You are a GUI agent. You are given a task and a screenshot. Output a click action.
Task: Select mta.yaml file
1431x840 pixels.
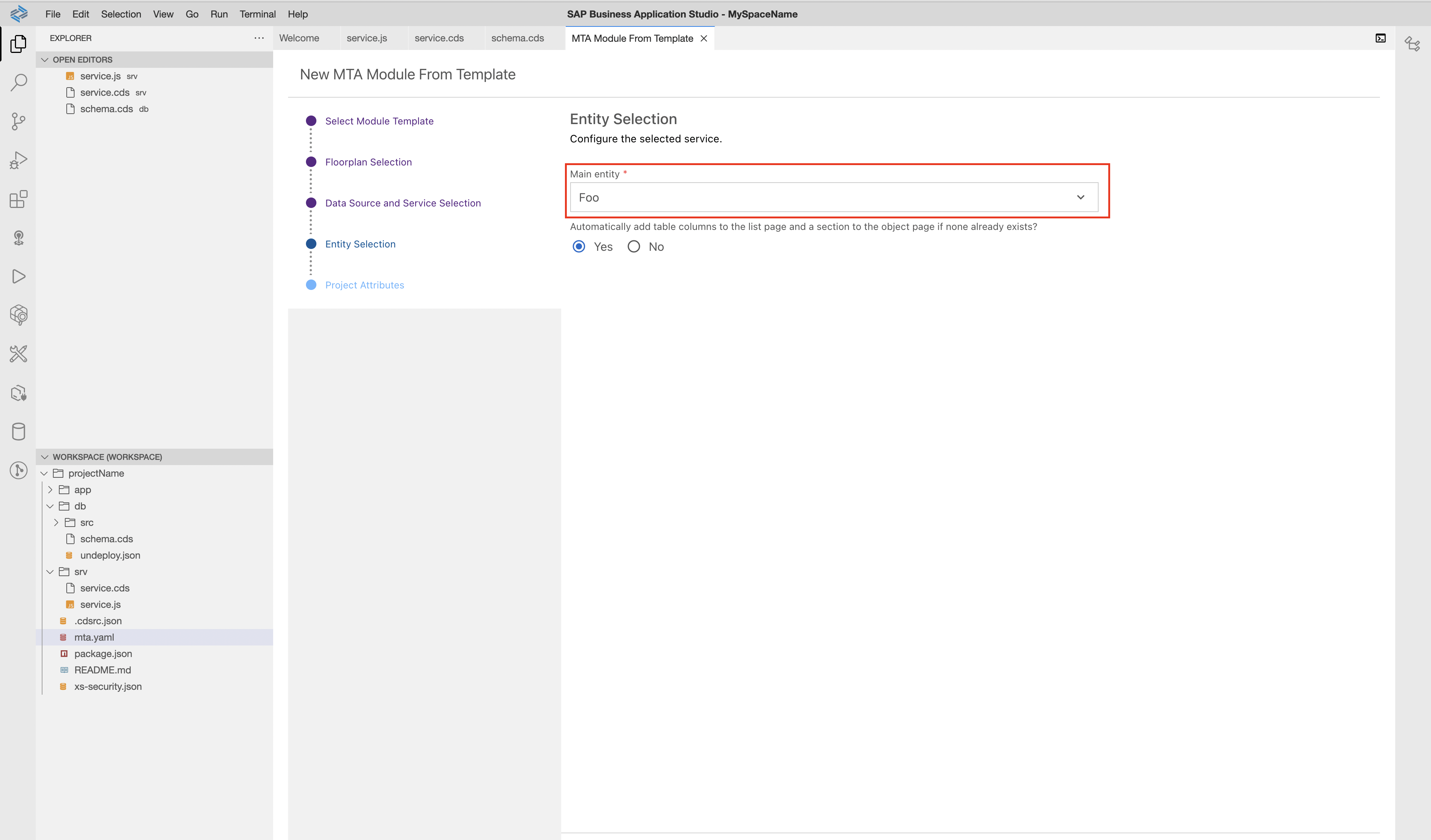tap(154, 637)
